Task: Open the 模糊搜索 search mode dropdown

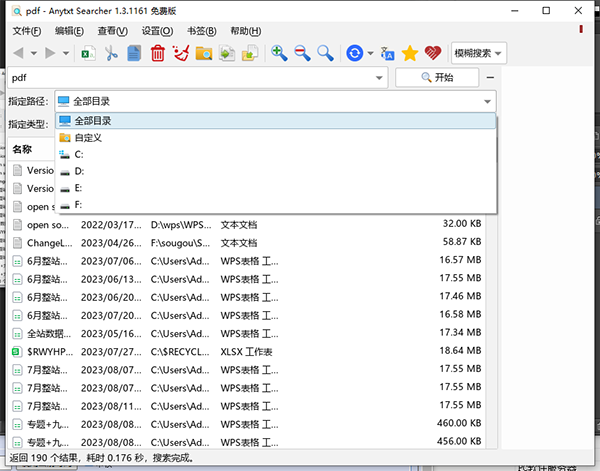Action: [479, 53]
